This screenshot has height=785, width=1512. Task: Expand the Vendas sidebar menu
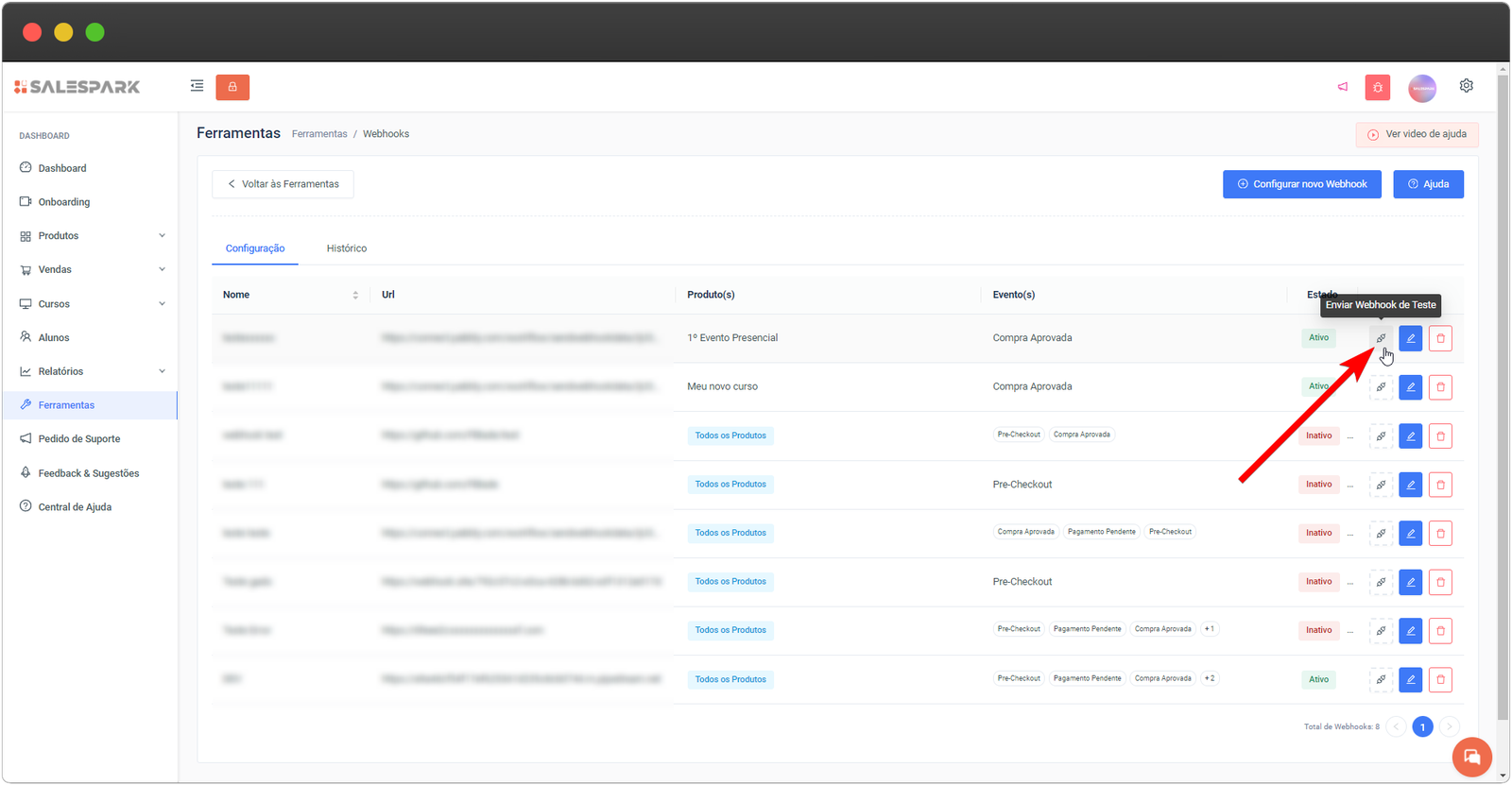tap(92, 270)
